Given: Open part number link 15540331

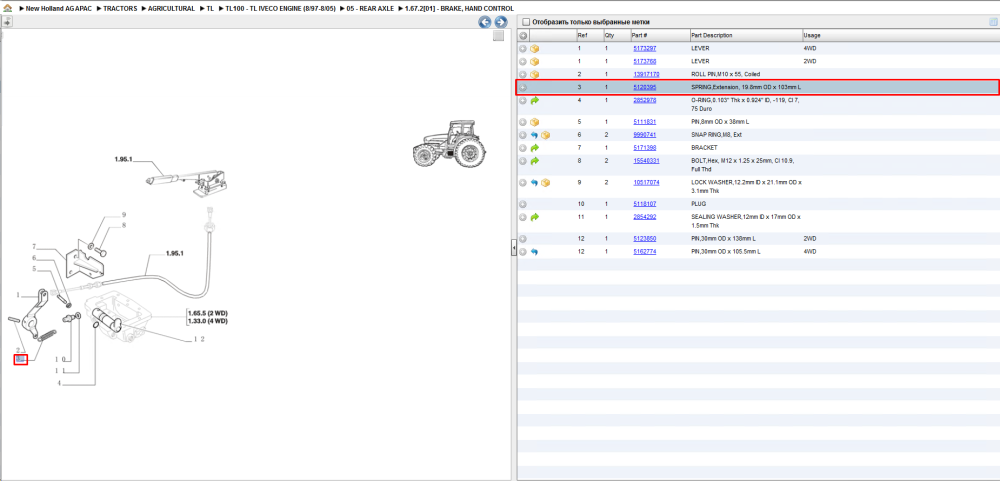Looking at the screenshot, I should [x=646, y=161].
